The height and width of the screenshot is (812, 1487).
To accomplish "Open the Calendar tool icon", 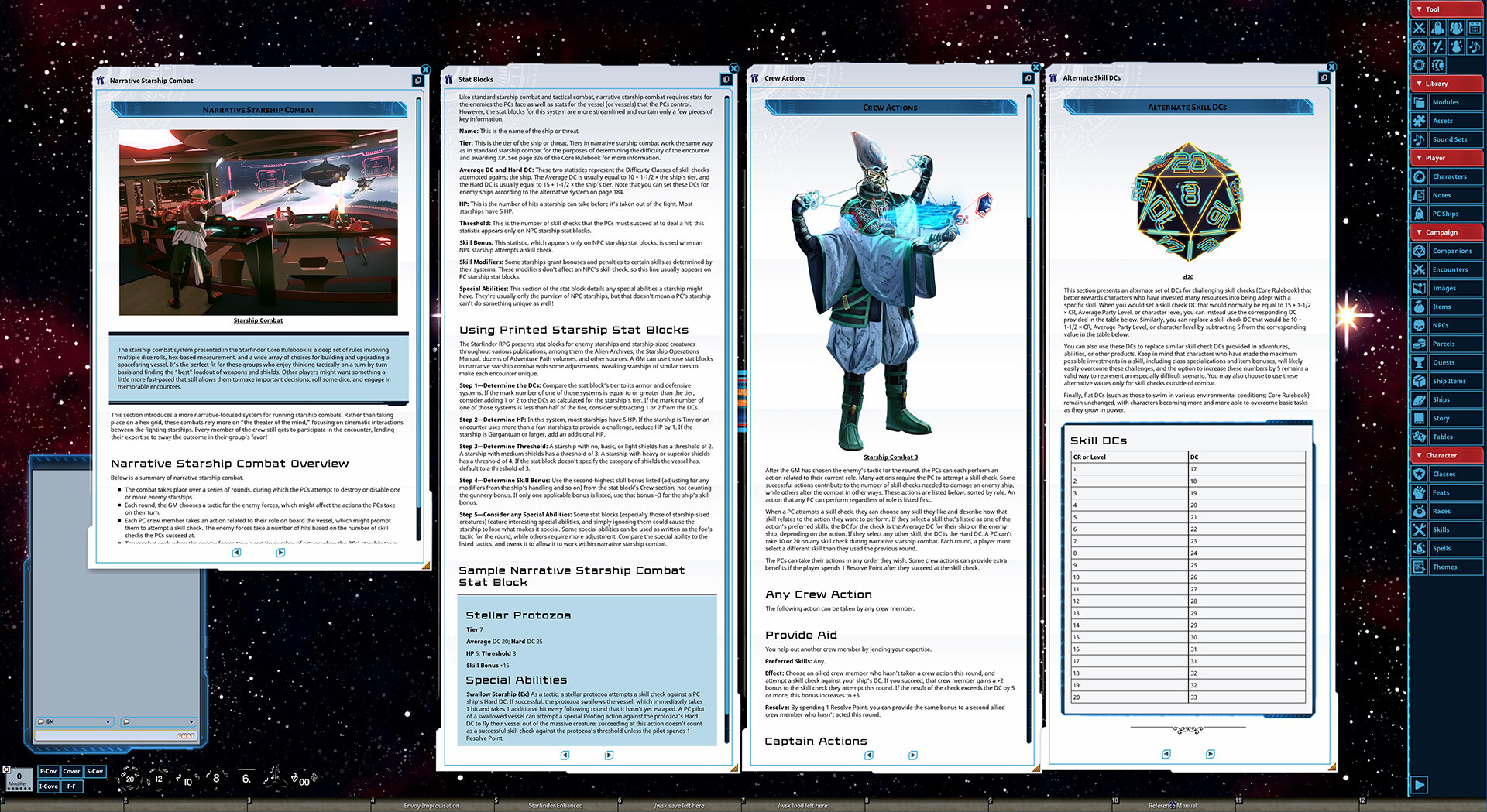I will point(1475,28).
